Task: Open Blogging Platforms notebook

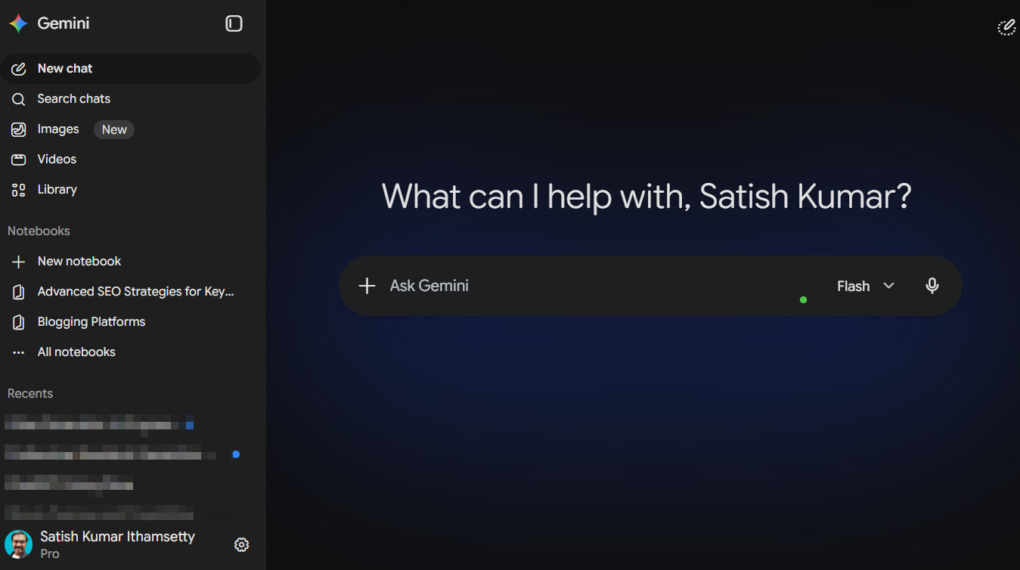Action: (x=131, y=322)
